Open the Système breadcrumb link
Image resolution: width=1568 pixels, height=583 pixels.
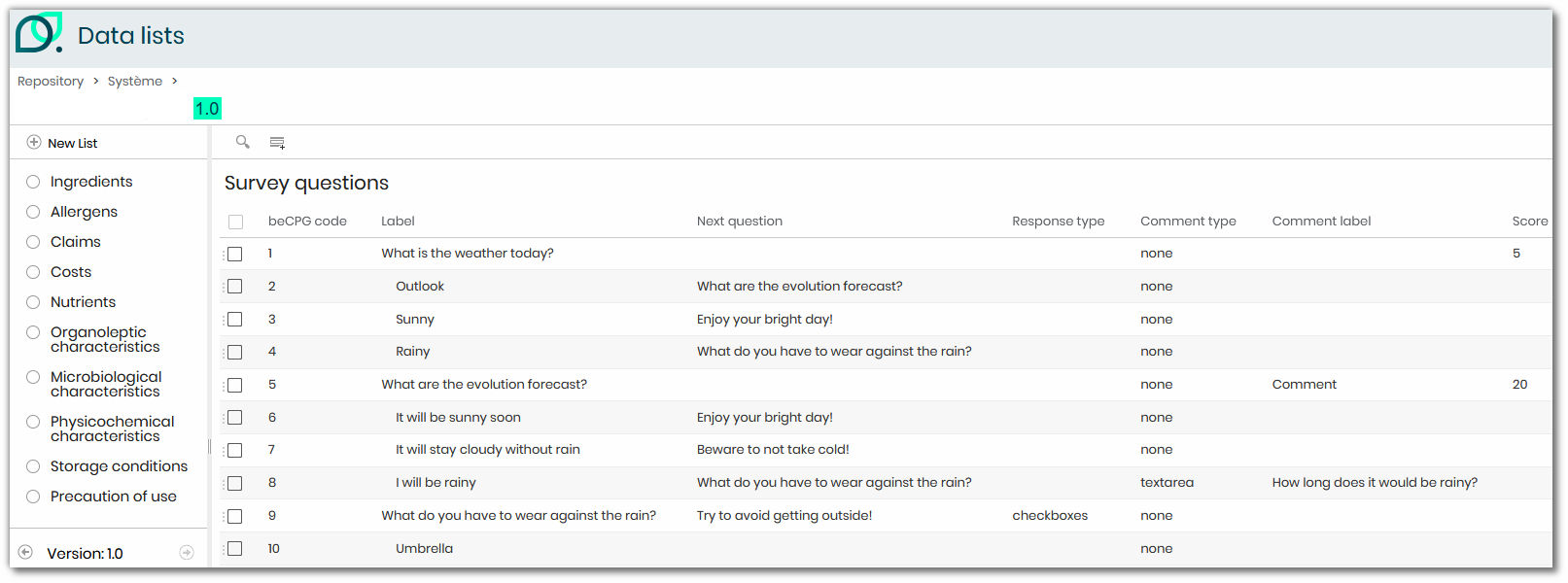(135, 81)
